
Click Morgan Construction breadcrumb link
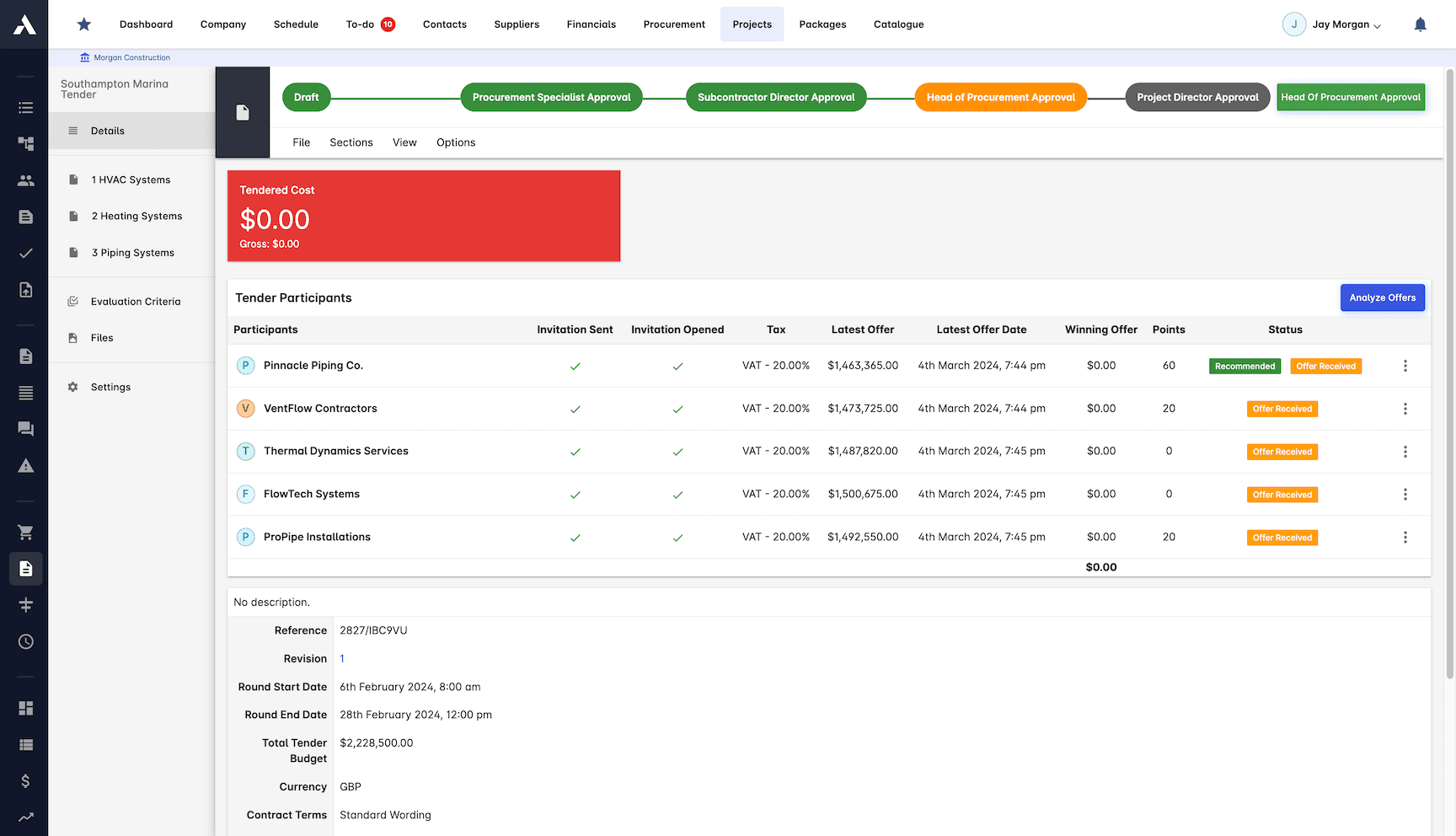coord(131,57)
